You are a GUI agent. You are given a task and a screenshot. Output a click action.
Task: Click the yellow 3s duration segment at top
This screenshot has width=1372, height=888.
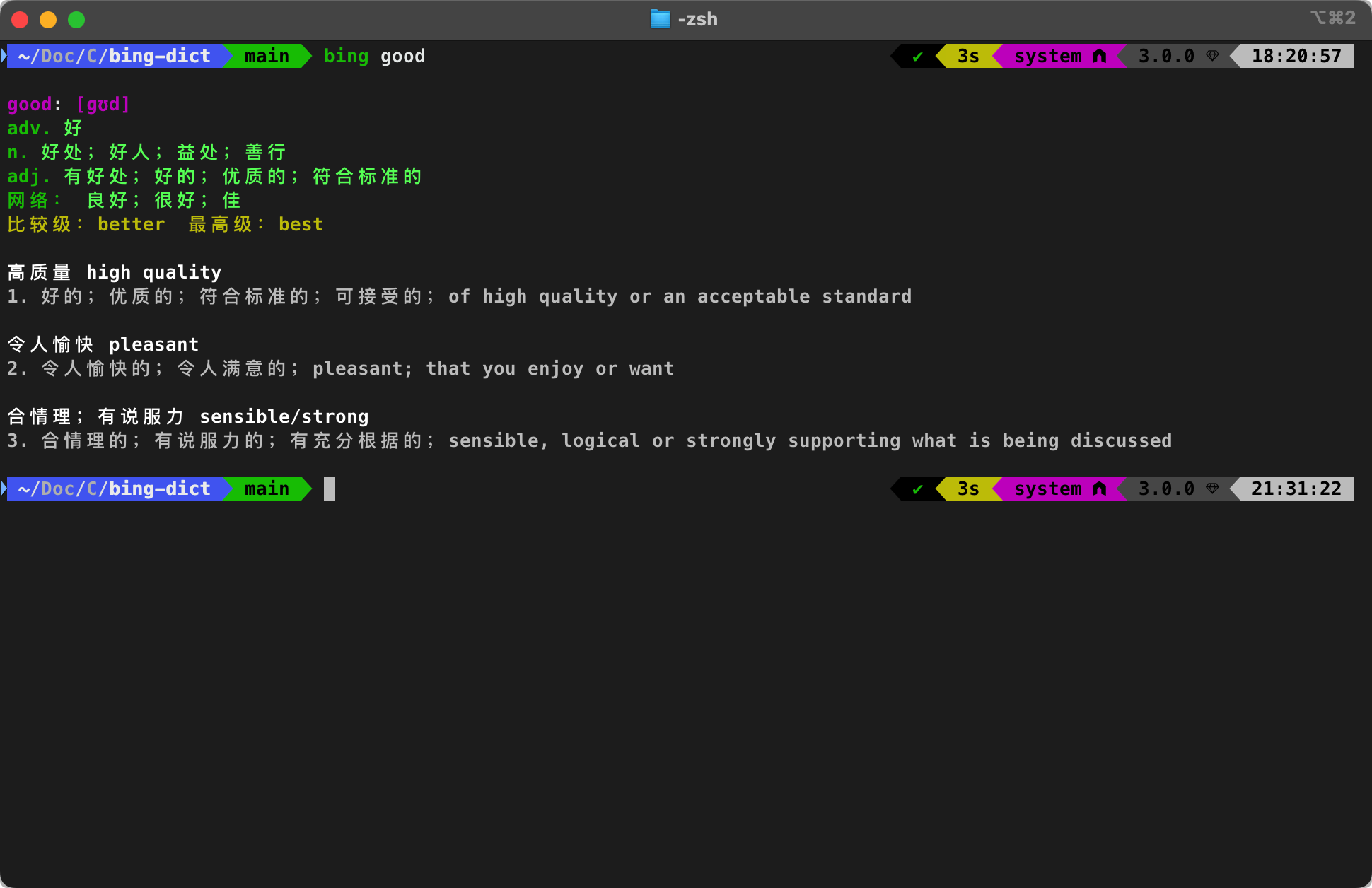(x=967, y=57)
